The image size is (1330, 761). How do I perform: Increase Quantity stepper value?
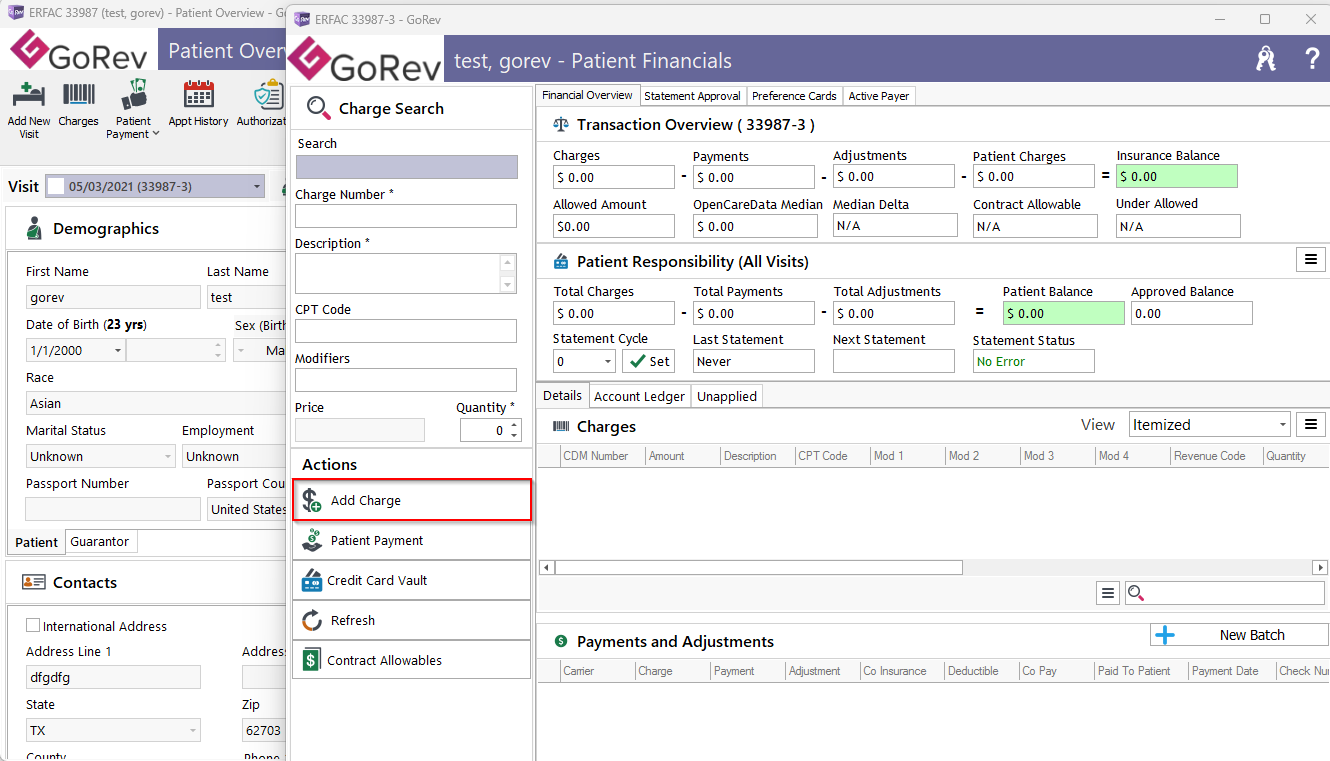pyautogui.click(x=514, y=425)
